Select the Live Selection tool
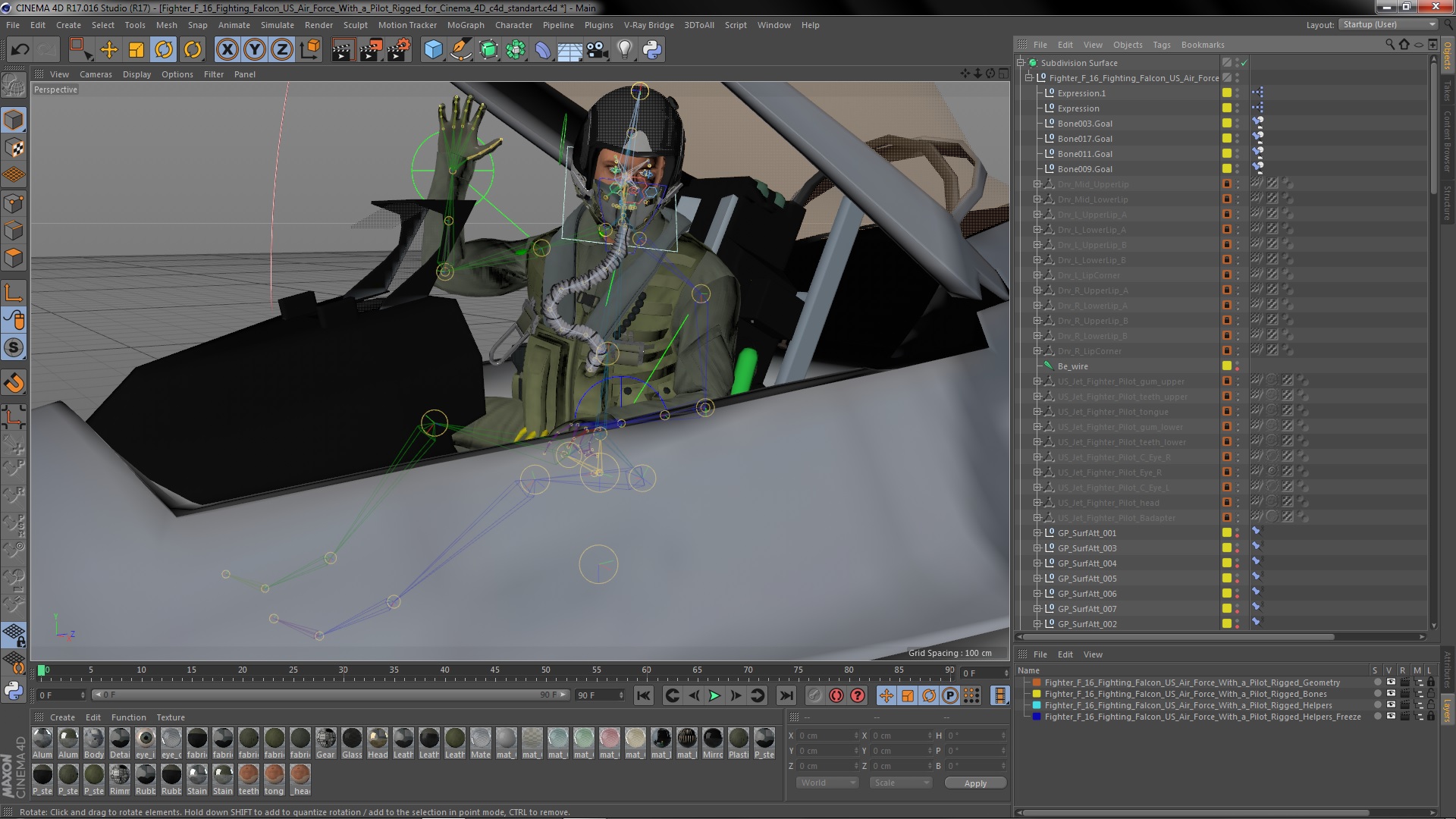 click(x=80, y=50)
